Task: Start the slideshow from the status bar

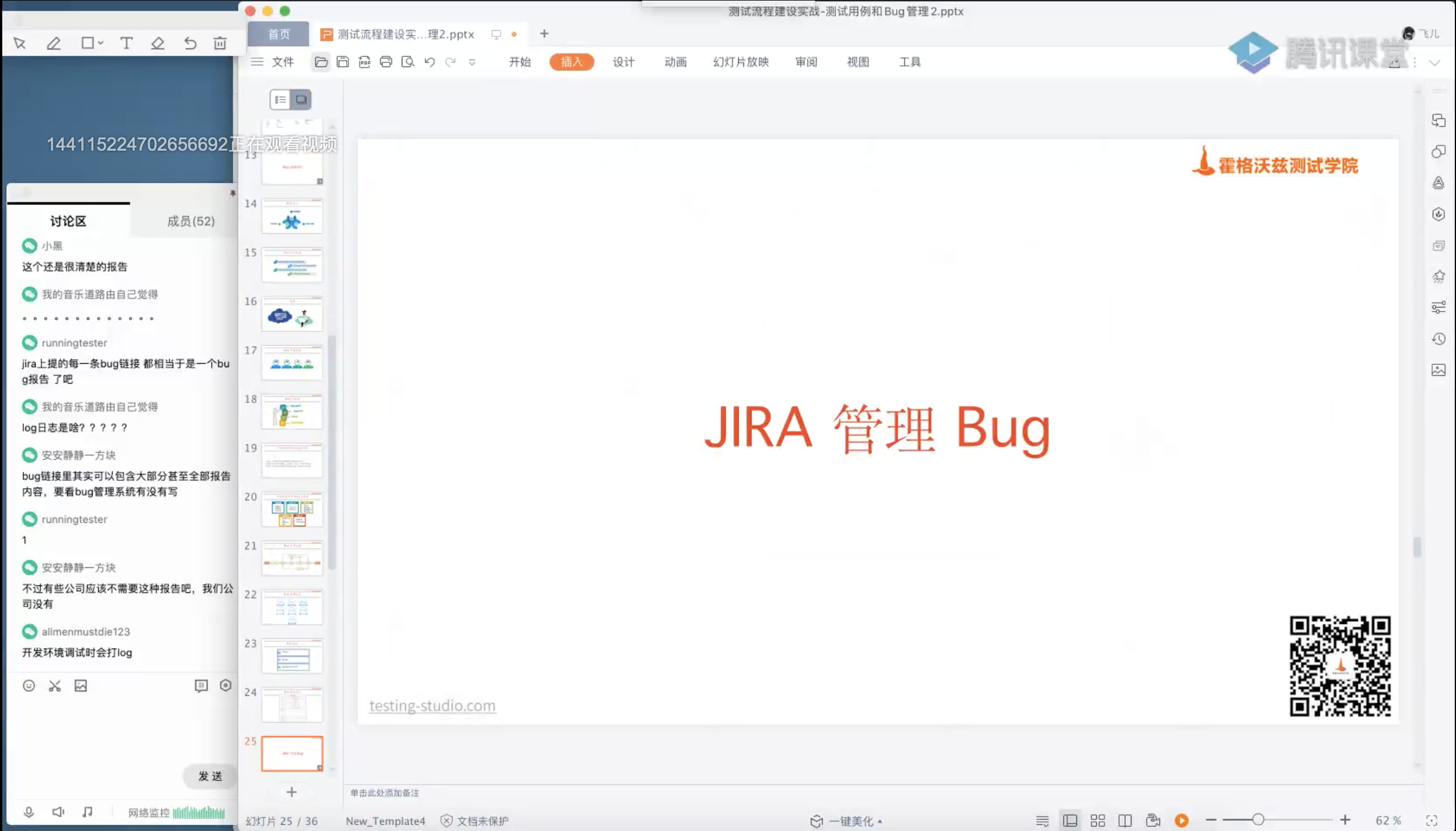Action: (1180, 821)
